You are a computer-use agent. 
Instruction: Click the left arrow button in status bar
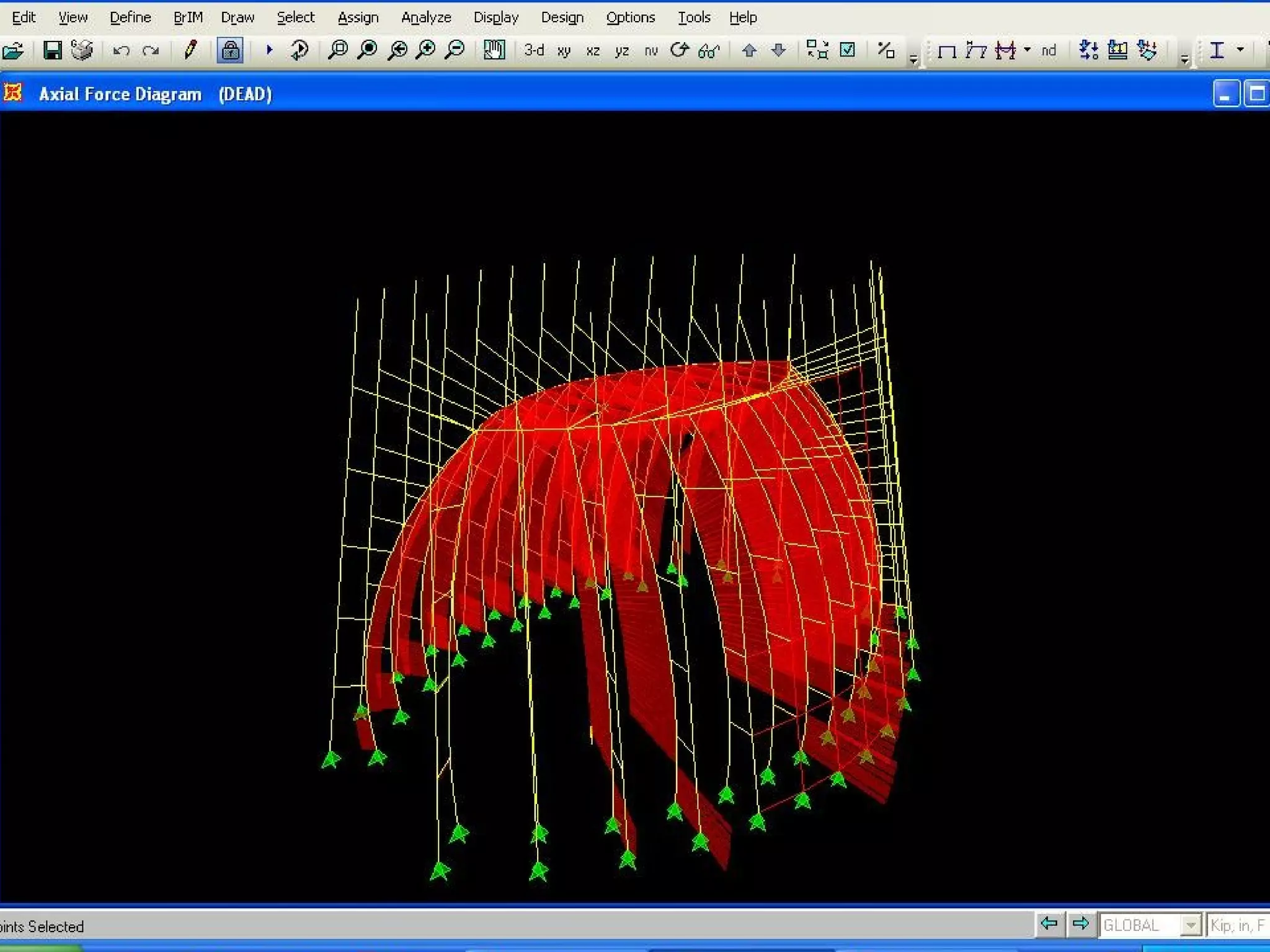[x=1049, y=924]
